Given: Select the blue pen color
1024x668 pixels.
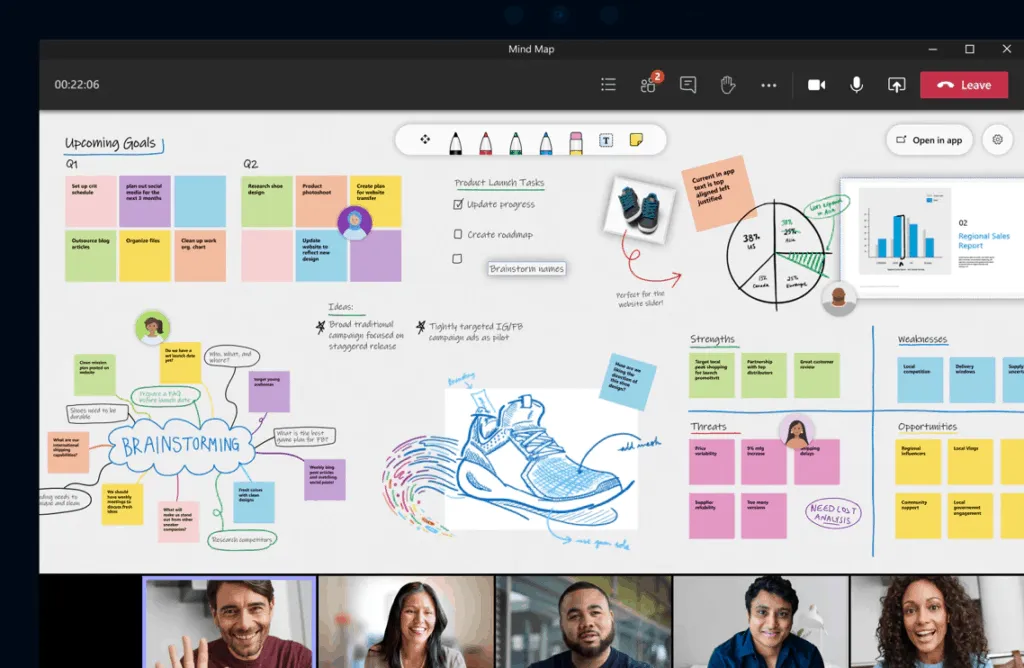Looking at the screenshot, I should click(546, 140).
